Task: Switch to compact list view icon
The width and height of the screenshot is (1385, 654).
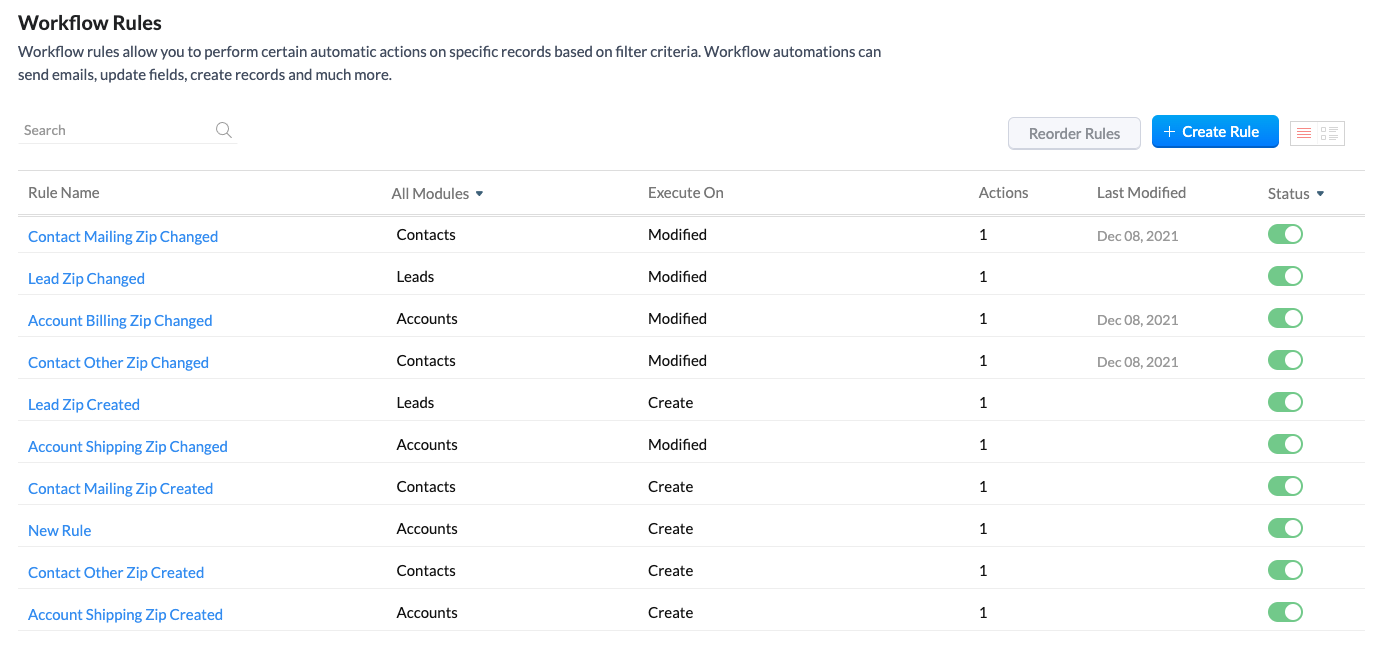Action: 1304,133
